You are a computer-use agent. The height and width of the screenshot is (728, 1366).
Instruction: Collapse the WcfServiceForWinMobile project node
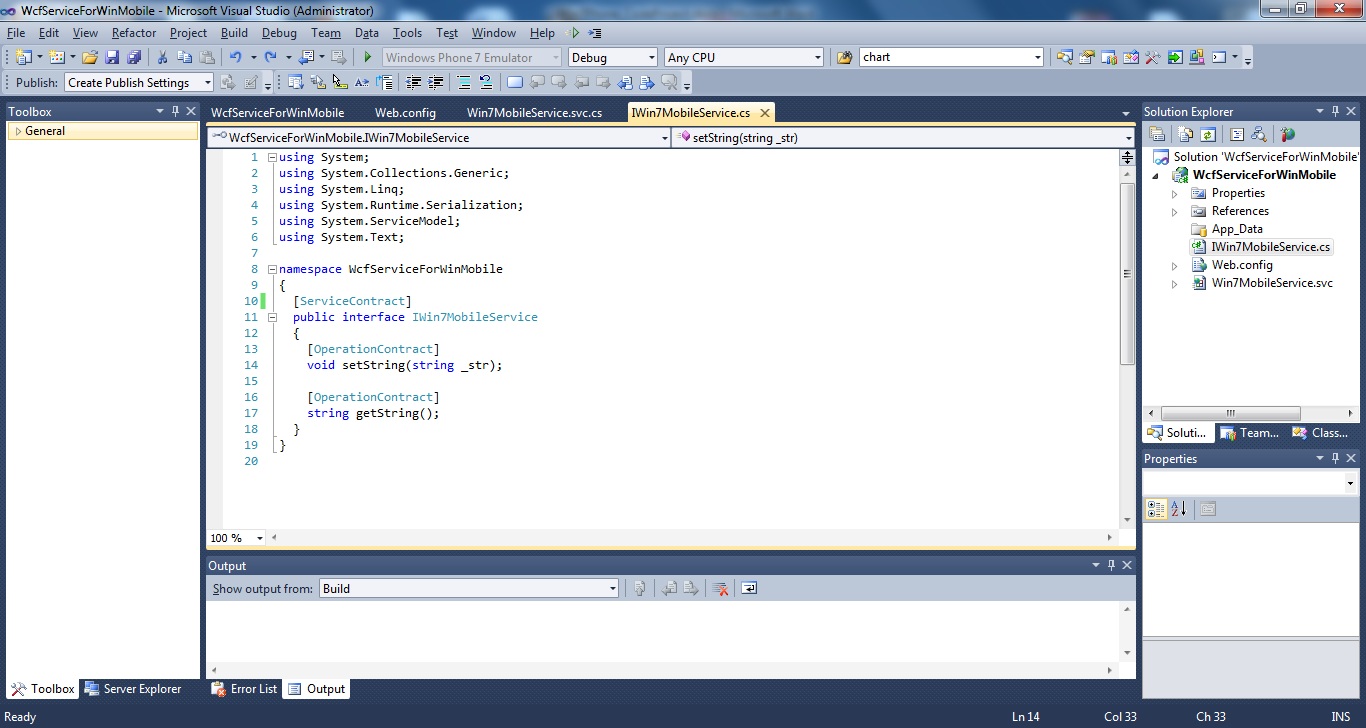click(1157, 175)
